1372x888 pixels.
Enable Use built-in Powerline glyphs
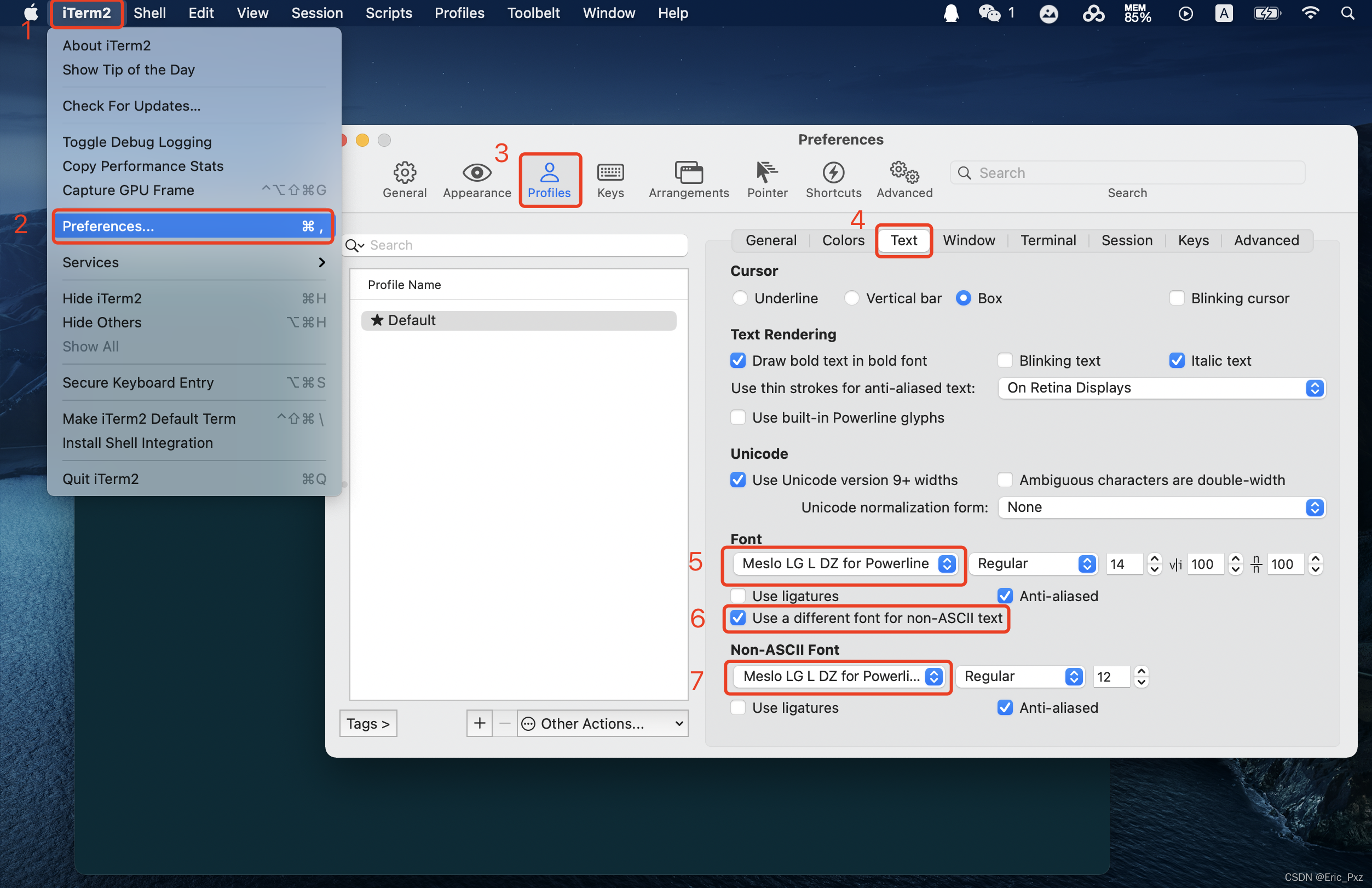(738, 418)
